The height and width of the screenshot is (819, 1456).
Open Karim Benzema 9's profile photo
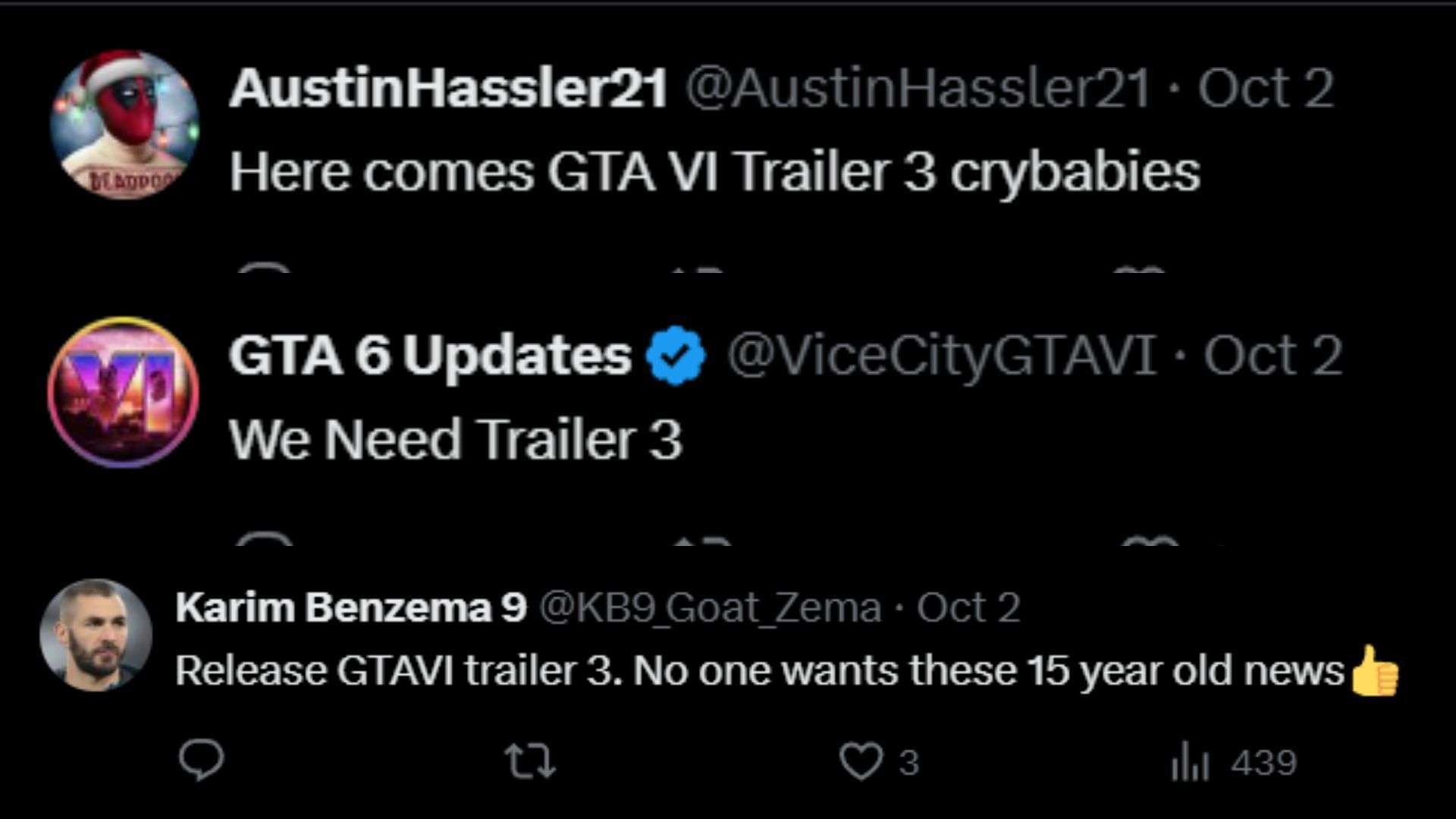click(x=96, y=635)
